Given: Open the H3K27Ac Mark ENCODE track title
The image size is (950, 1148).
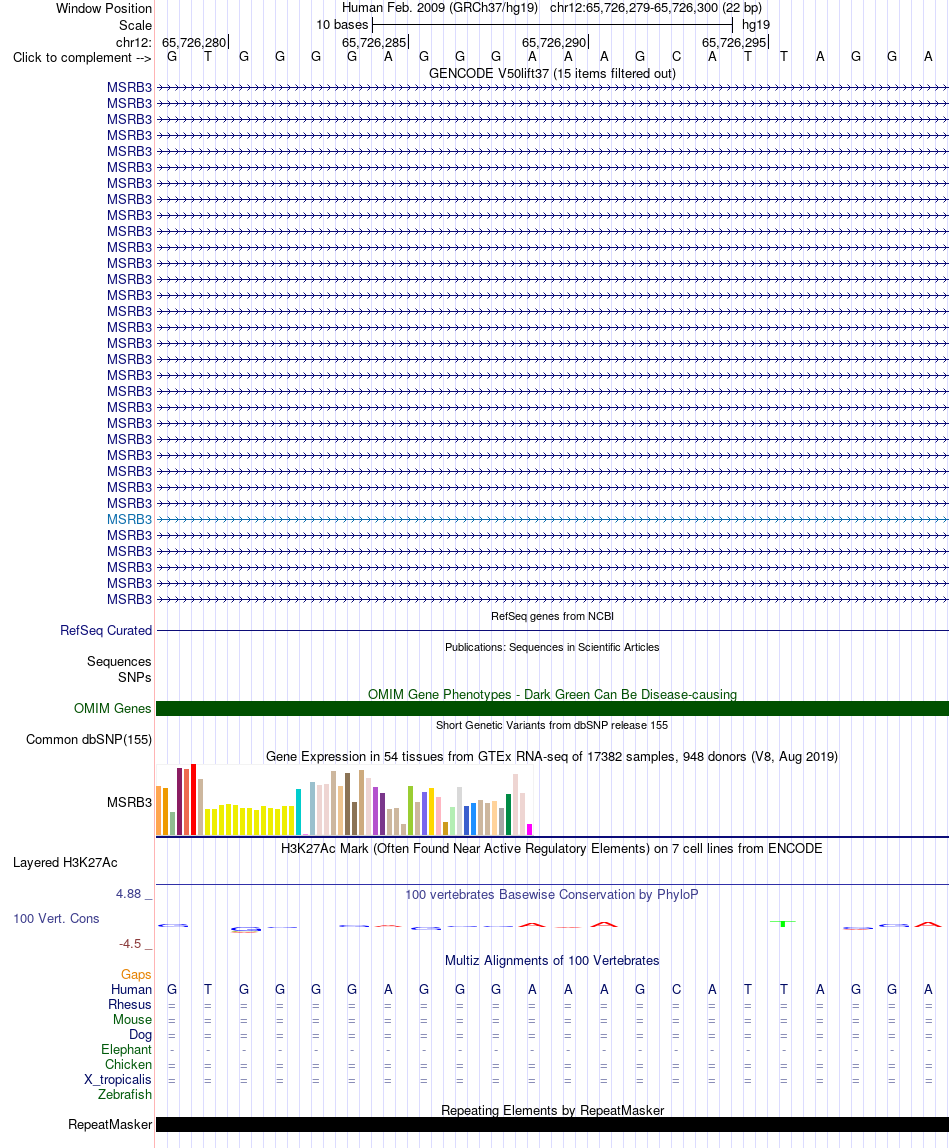Looking at the screenshot, I should (x=552, y=849).
